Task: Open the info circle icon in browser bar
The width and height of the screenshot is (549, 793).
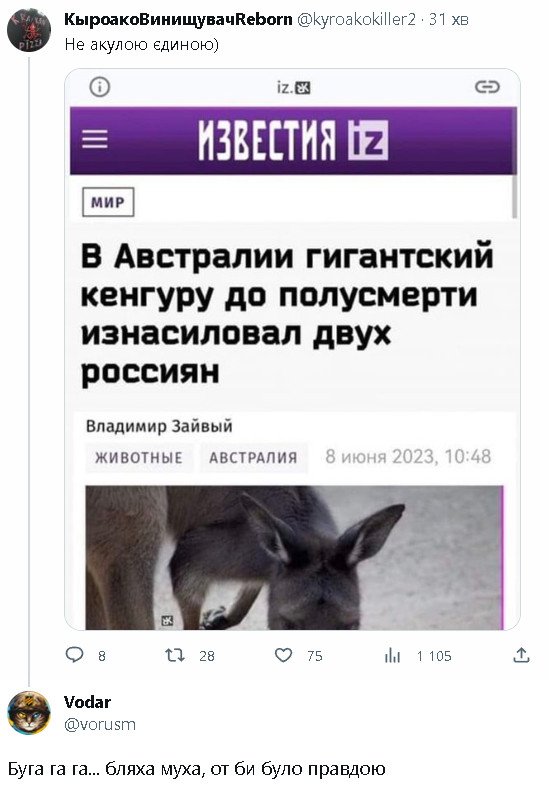Action: [100, 87]
